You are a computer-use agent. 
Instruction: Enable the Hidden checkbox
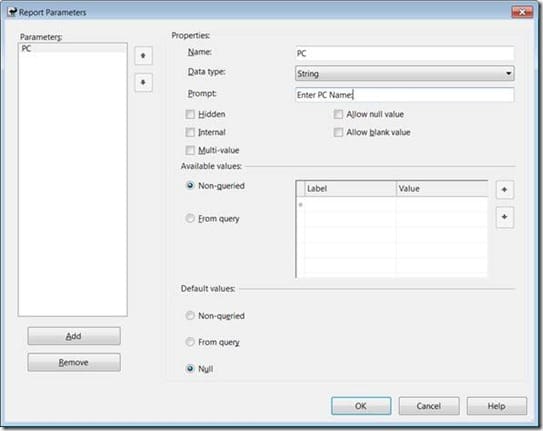[190, 114]
